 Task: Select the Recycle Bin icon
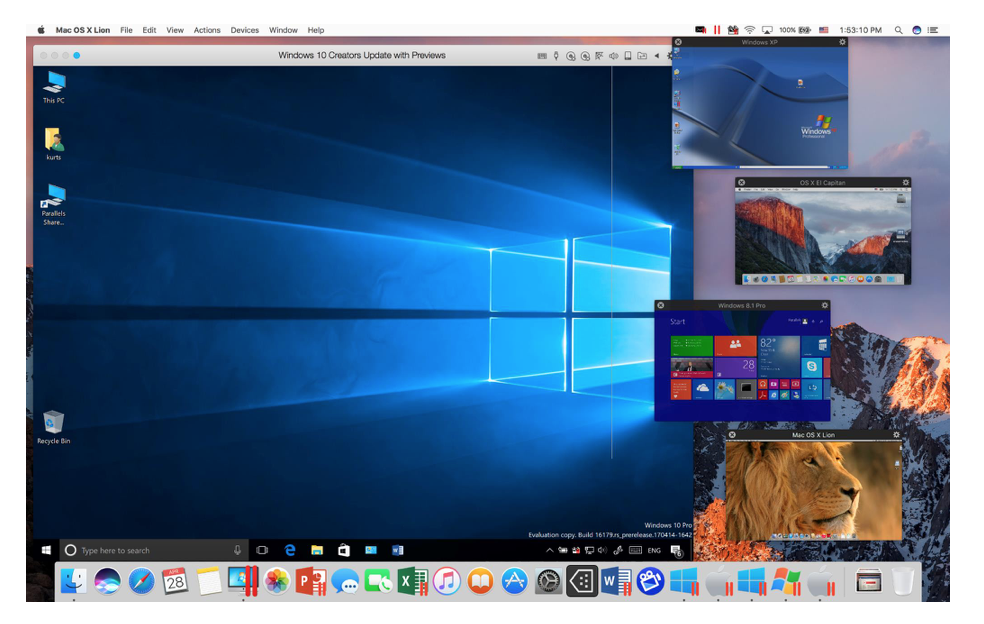[54, 427]
